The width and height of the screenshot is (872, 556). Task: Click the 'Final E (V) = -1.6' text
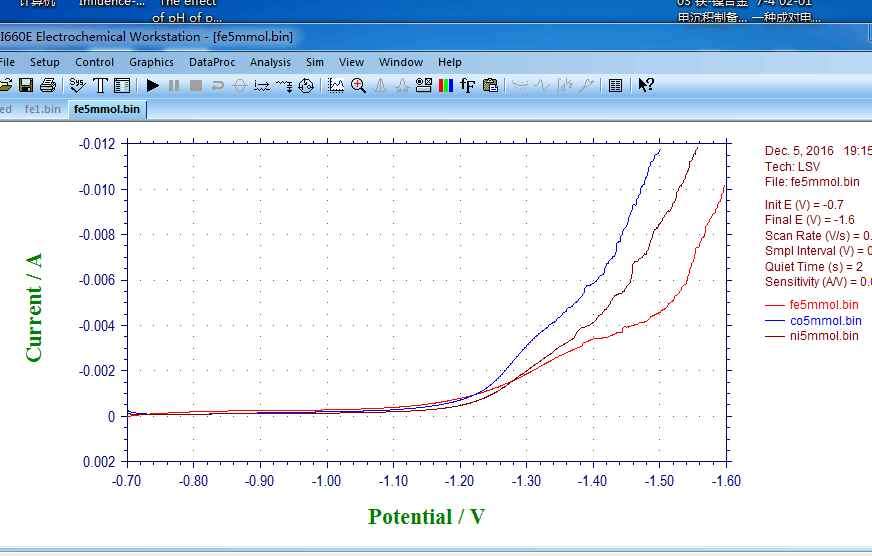810,220
